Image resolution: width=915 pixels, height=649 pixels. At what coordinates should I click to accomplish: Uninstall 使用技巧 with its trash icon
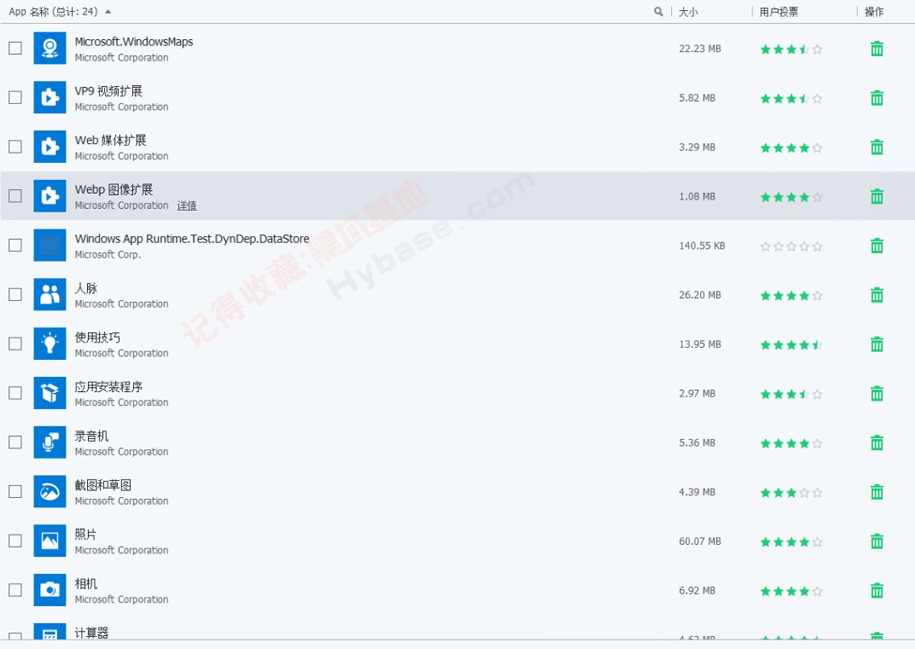(876, 344)
